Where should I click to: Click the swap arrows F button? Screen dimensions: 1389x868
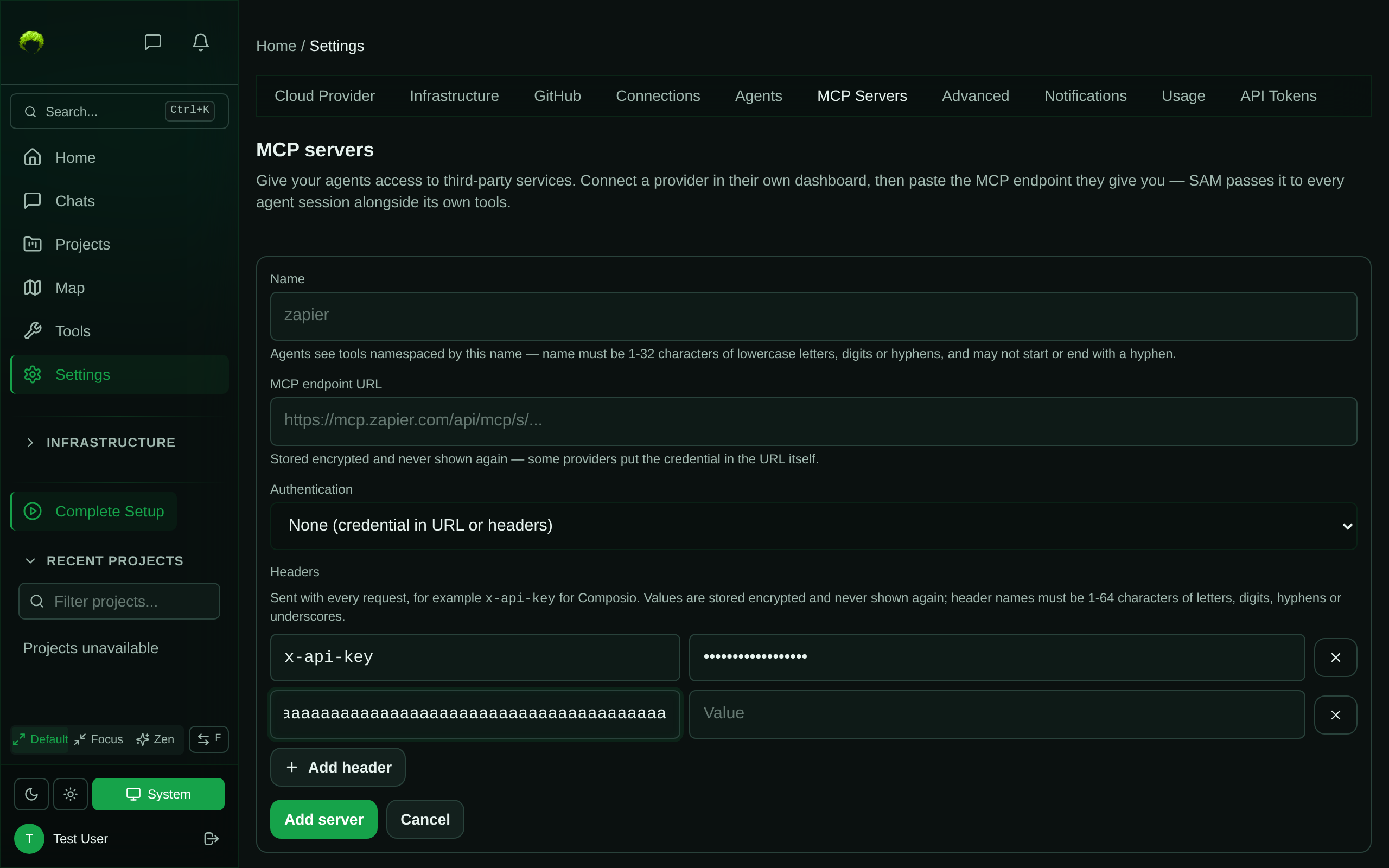click(x=209, y=739)
